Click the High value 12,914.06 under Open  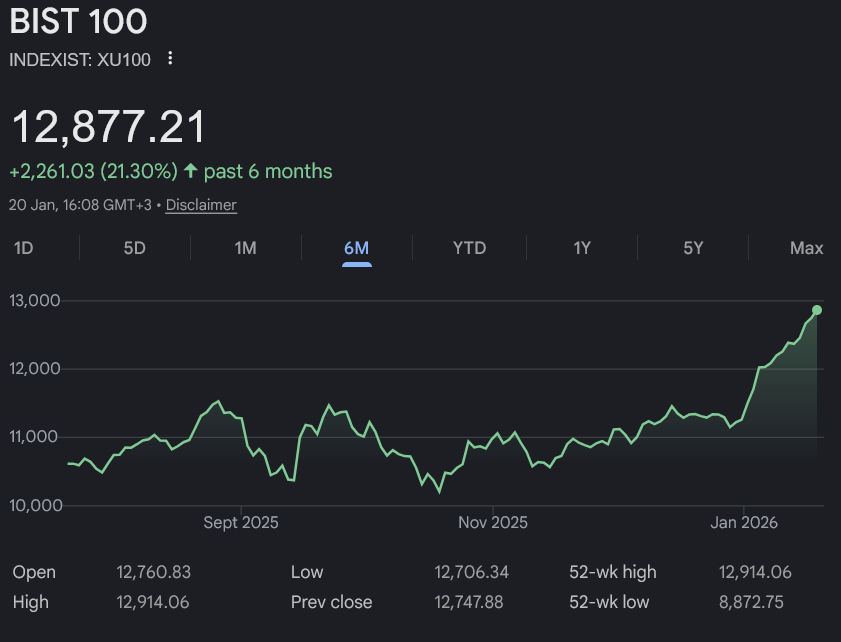coord(153,602)
